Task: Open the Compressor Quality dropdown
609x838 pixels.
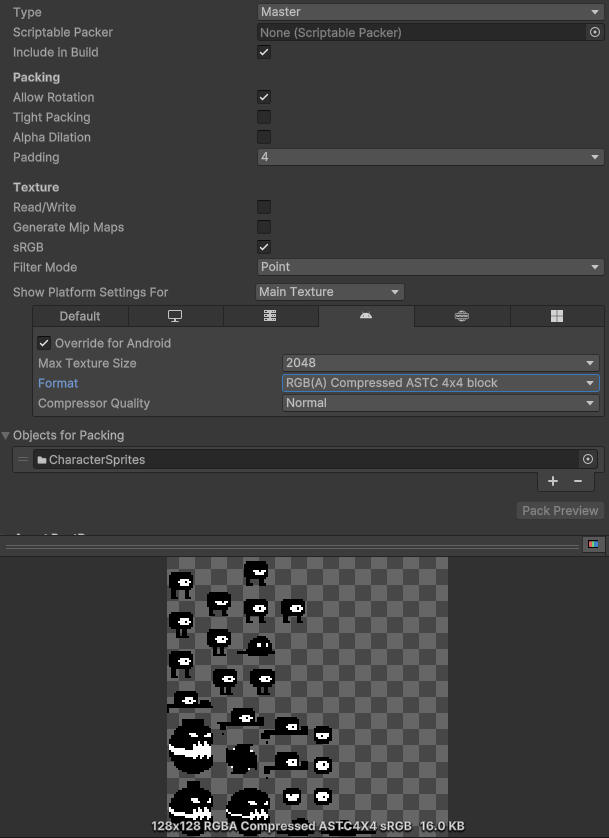Action: (441, 403)
